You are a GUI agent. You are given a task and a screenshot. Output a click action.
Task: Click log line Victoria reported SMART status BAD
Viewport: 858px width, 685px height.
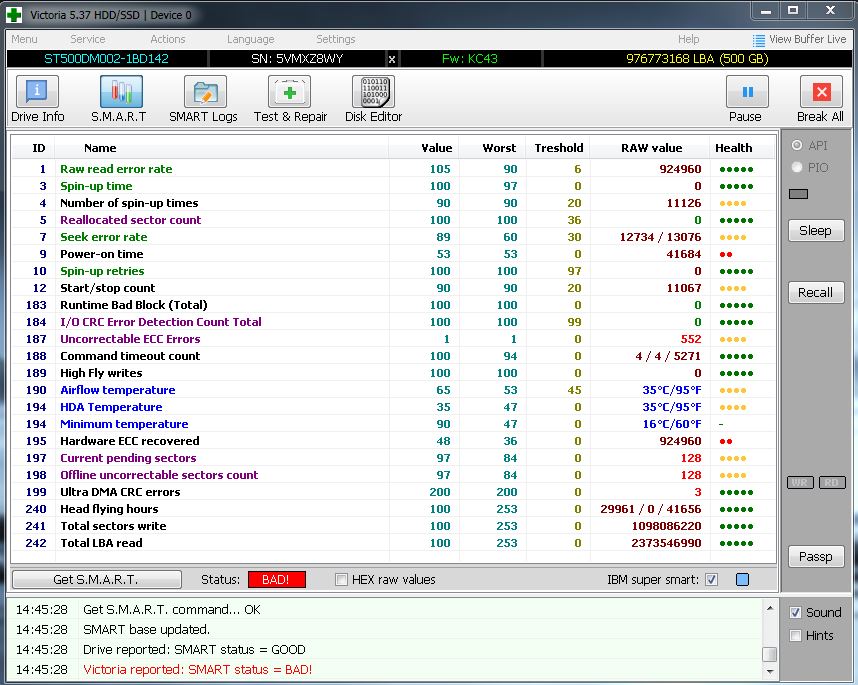pyautogui.click(x=197, y=670)
